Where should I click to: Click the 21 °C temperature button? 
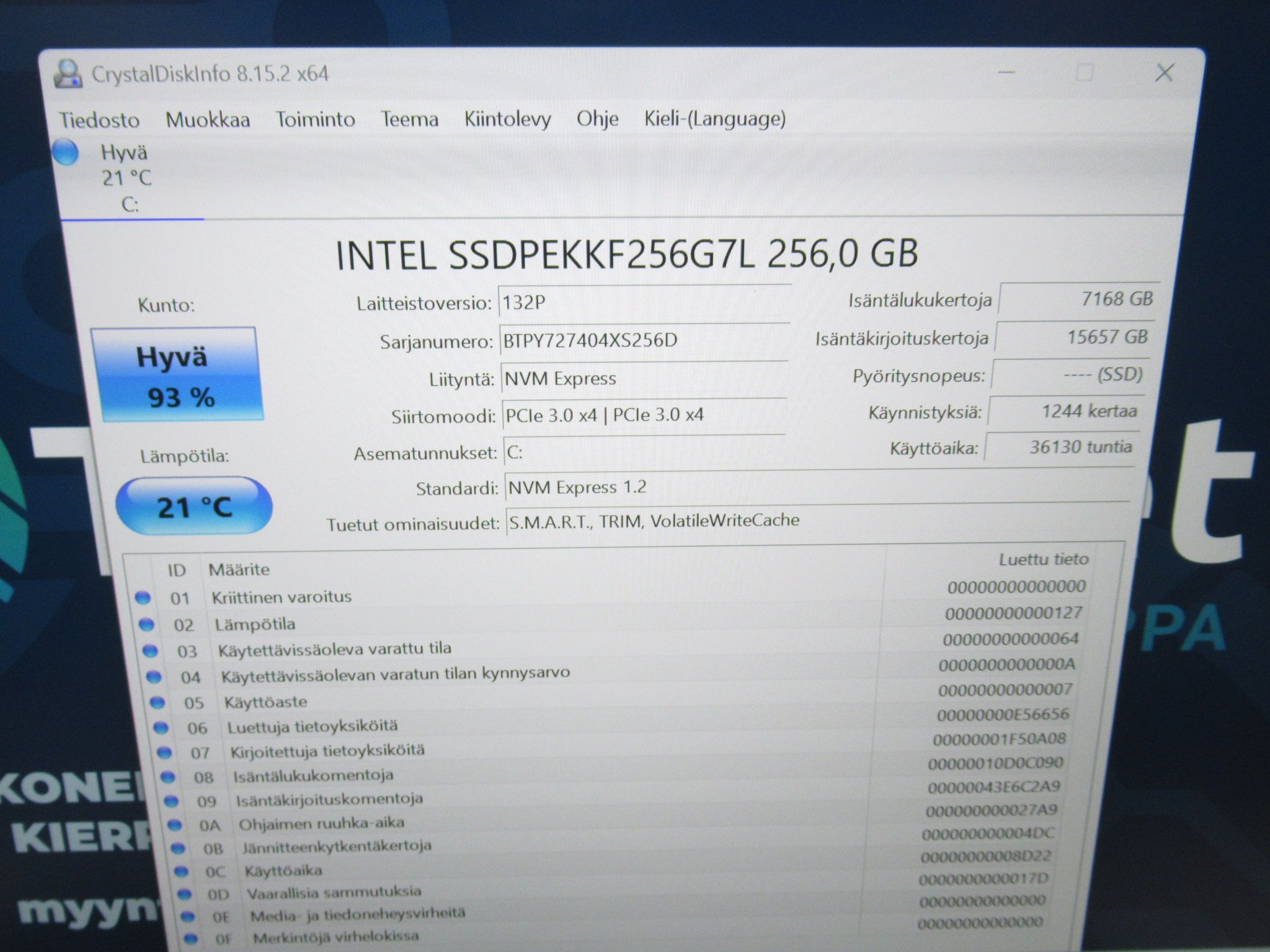click(194, 506)
